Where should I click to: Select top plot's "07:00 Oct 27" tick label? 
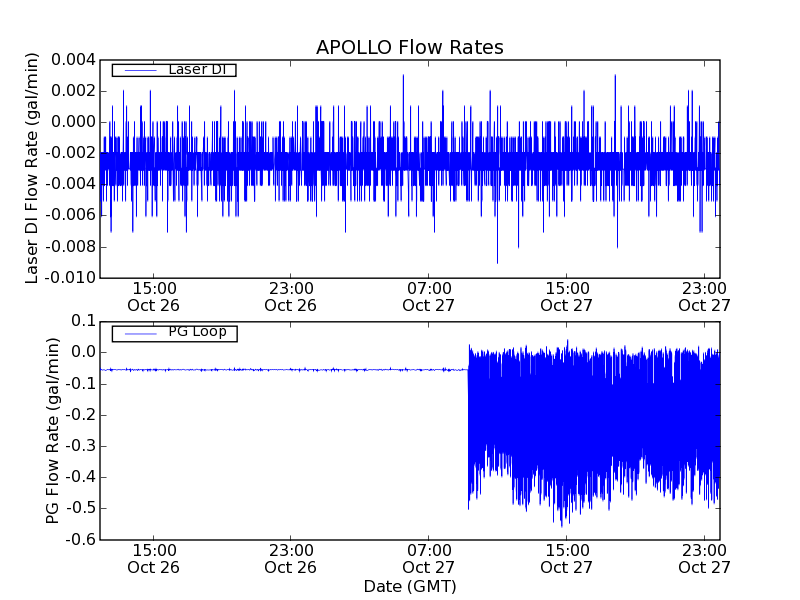coord(428,296)
